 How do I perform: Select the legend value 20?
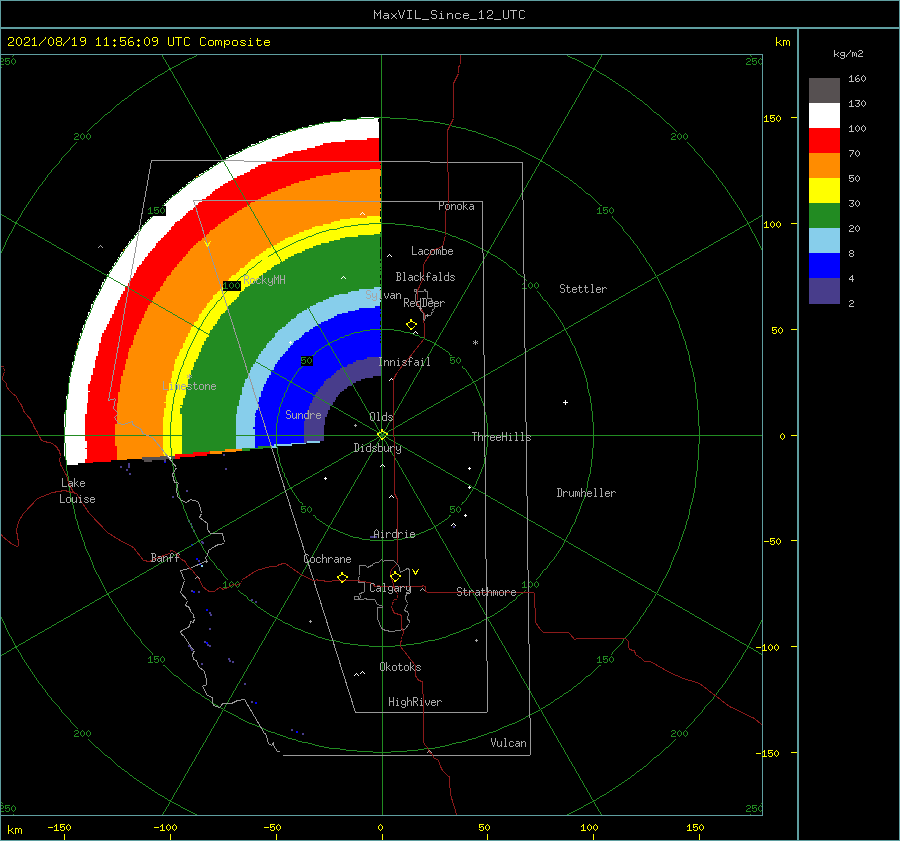(854, 228)
